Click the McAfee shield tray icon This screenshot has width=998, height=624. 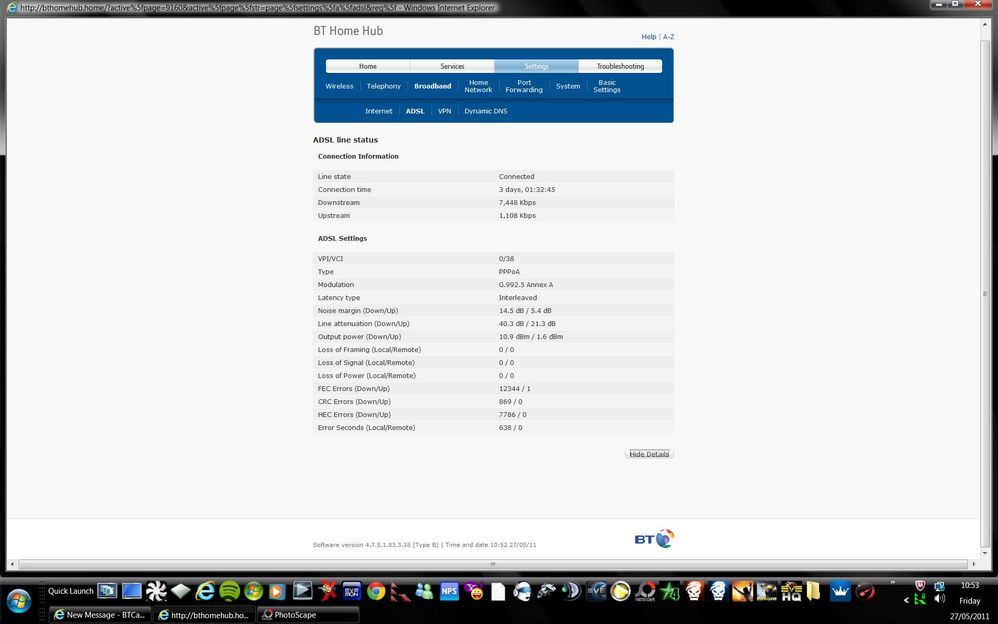click(920, 585)
